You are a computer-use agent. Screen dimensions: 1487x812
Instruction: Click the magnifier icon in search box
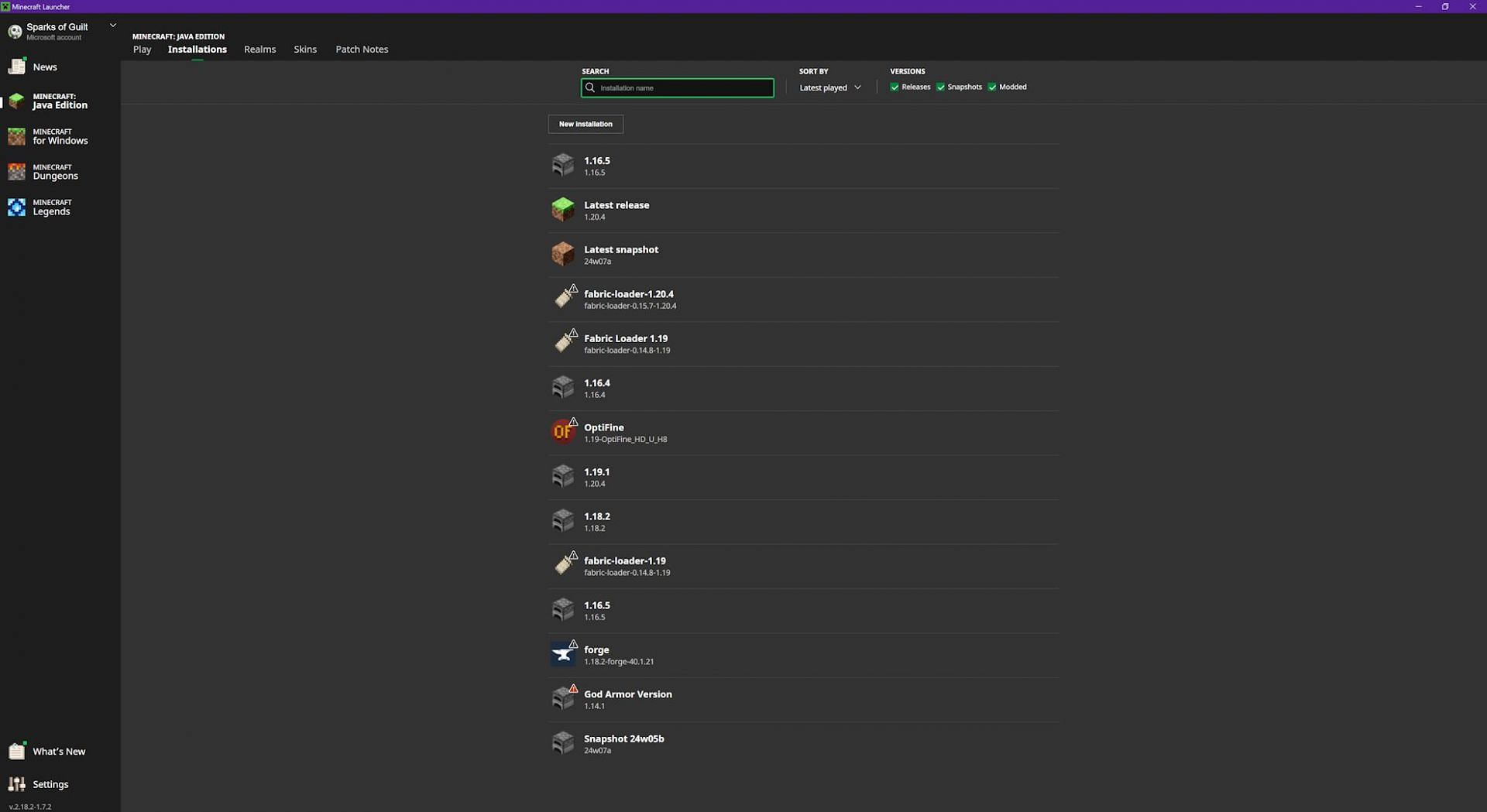point(590,87)
